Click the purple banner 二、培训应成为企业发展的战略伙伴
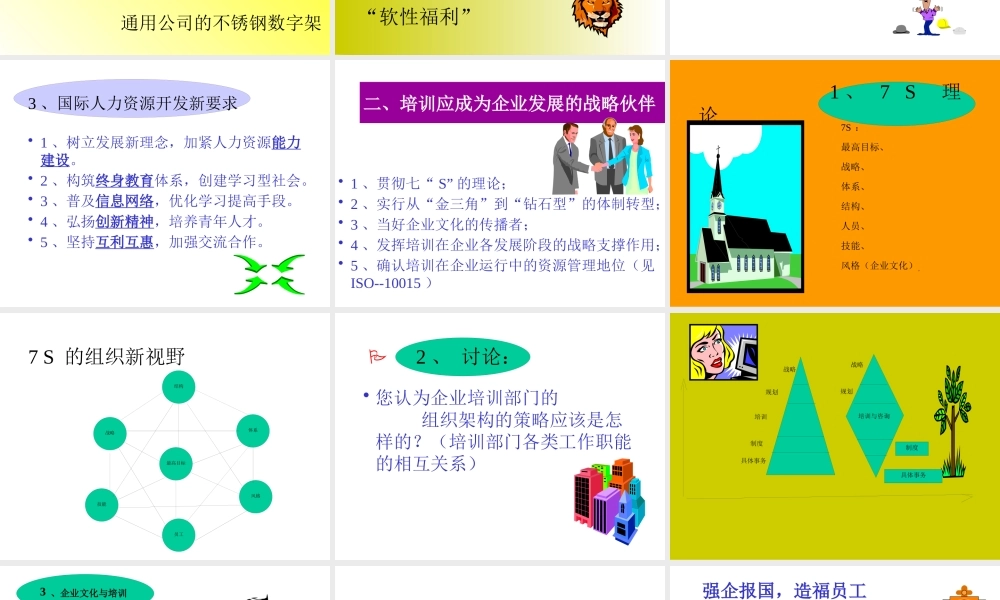Viewport: 1000px width, 600px height. [x=512, y=102]
